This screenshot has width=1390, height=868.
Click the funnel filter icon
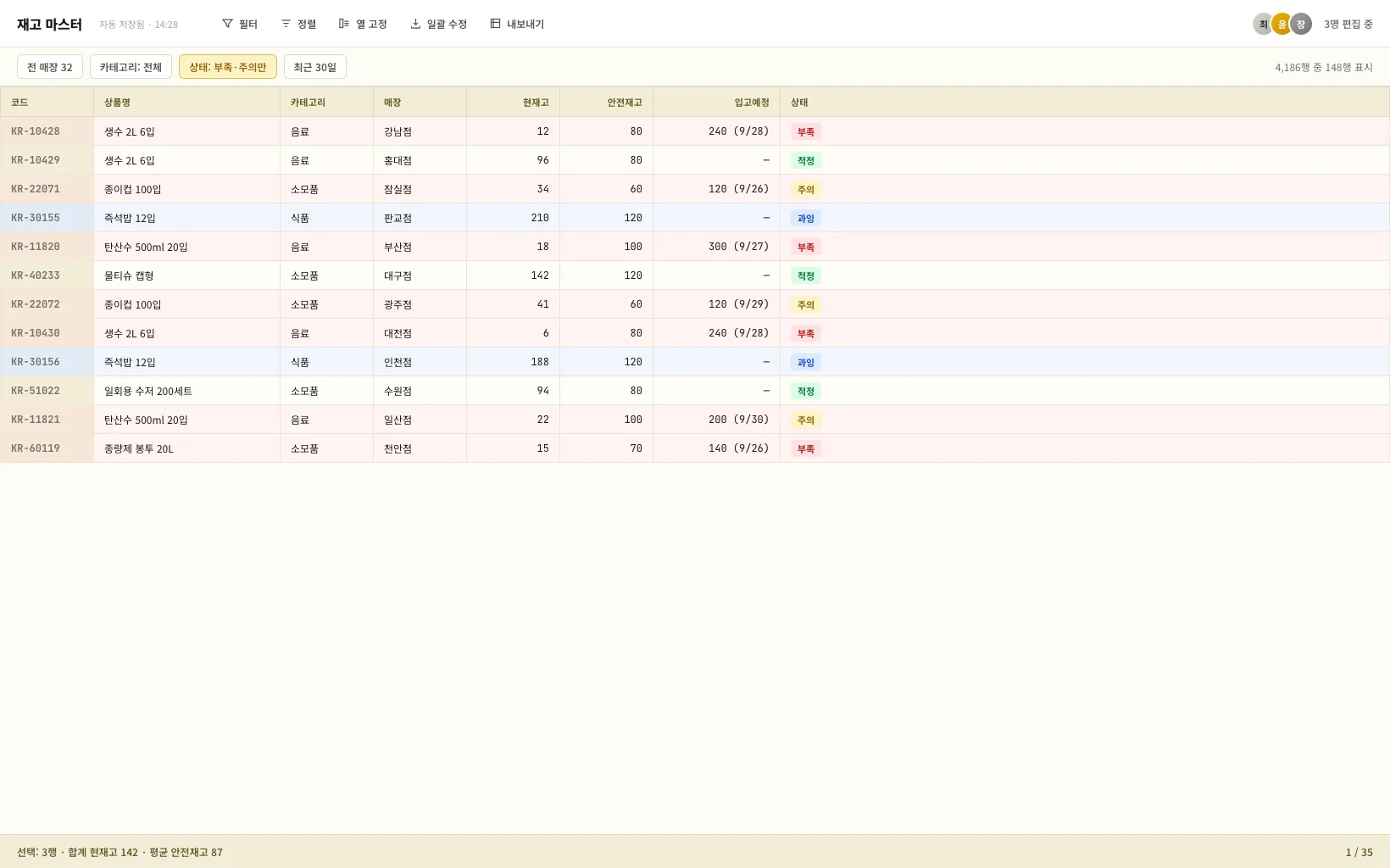227,24
